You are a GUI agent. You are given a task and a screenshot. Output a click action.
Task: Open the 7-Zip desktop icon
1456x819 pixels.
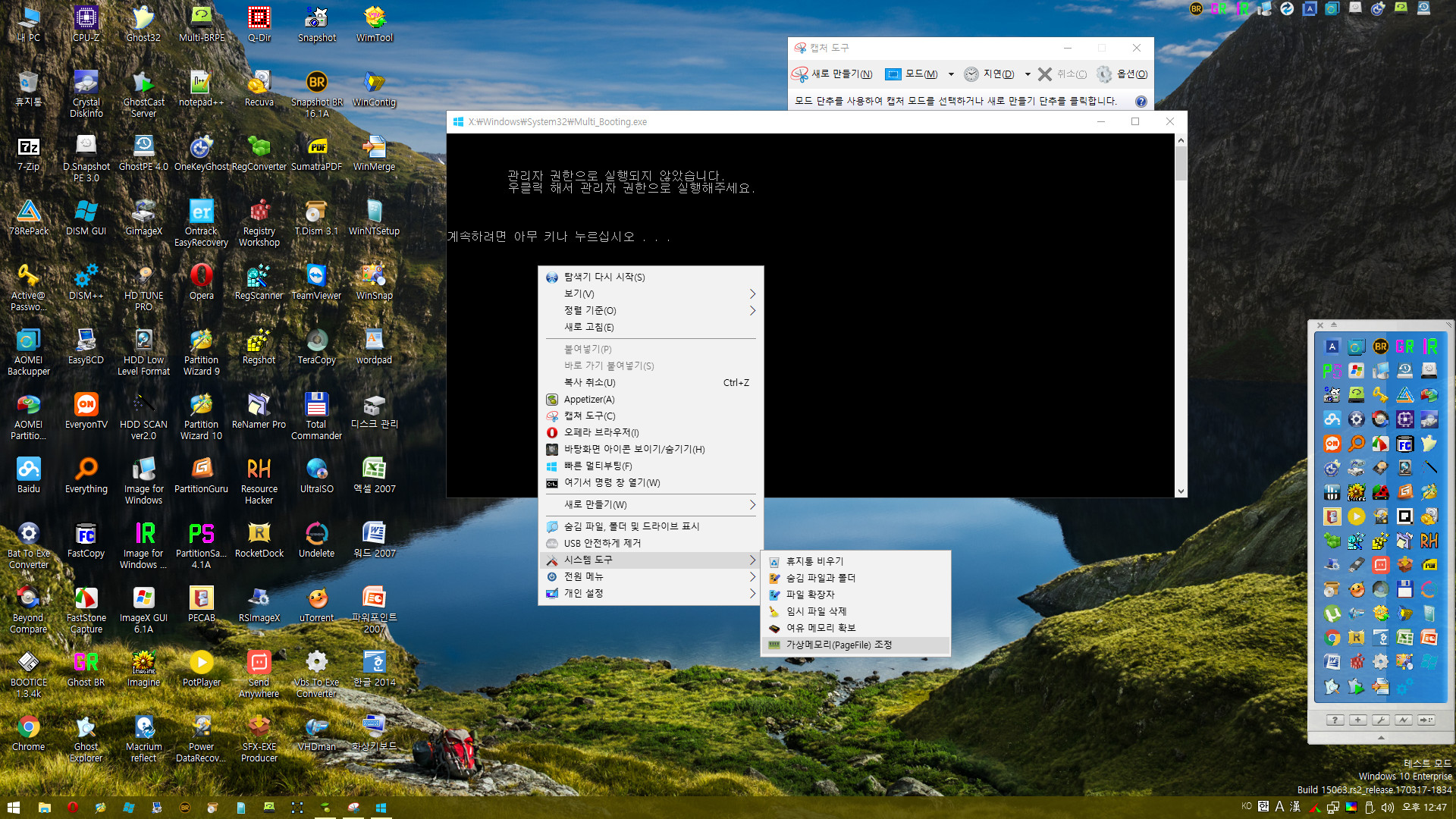click(x=29, y=152)
